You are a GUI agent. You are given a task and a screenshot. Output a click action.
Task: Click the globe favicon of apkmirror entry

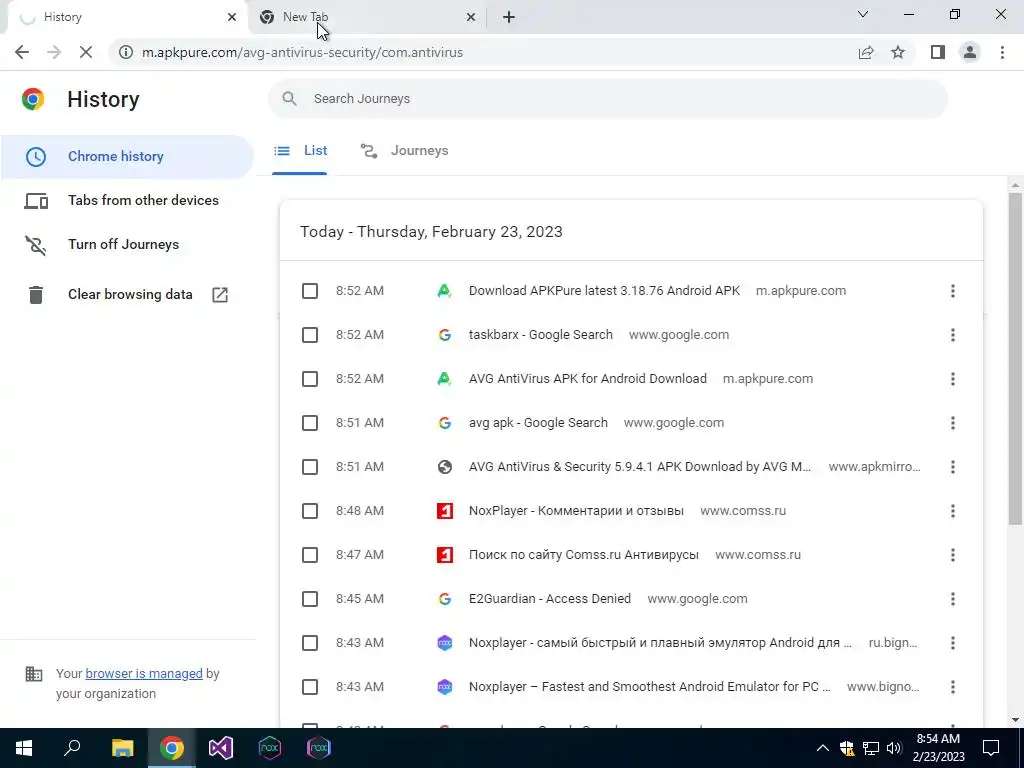(x=445, y=467)
